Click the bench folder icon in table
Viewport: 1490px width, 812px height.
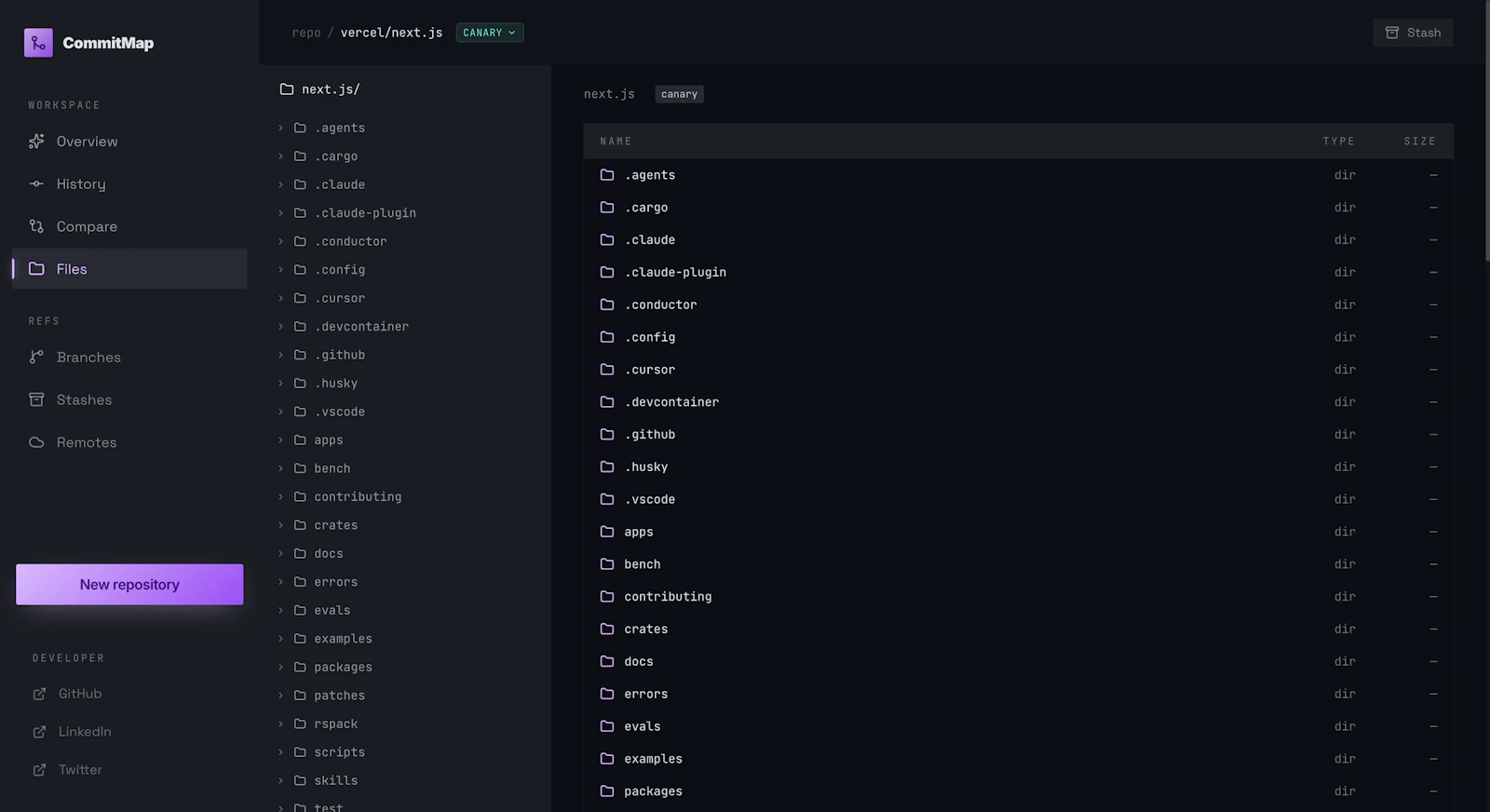click(607, 564)
